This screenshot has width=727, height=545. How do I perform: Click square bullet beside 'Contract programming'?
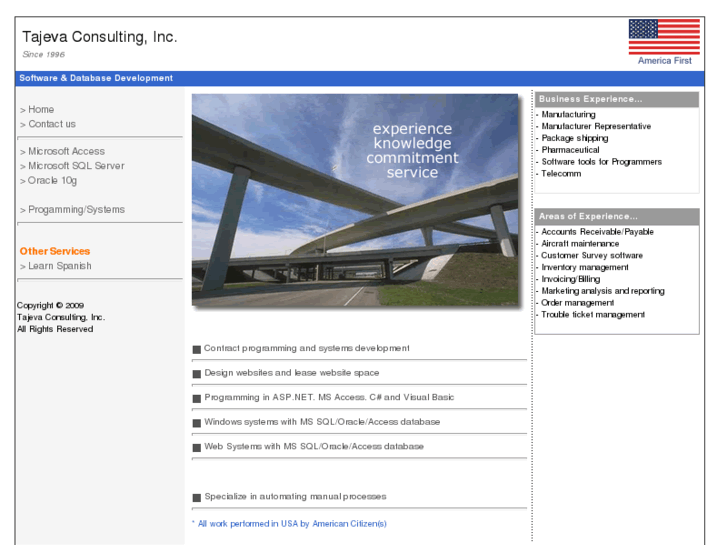(x=197, y=350)
